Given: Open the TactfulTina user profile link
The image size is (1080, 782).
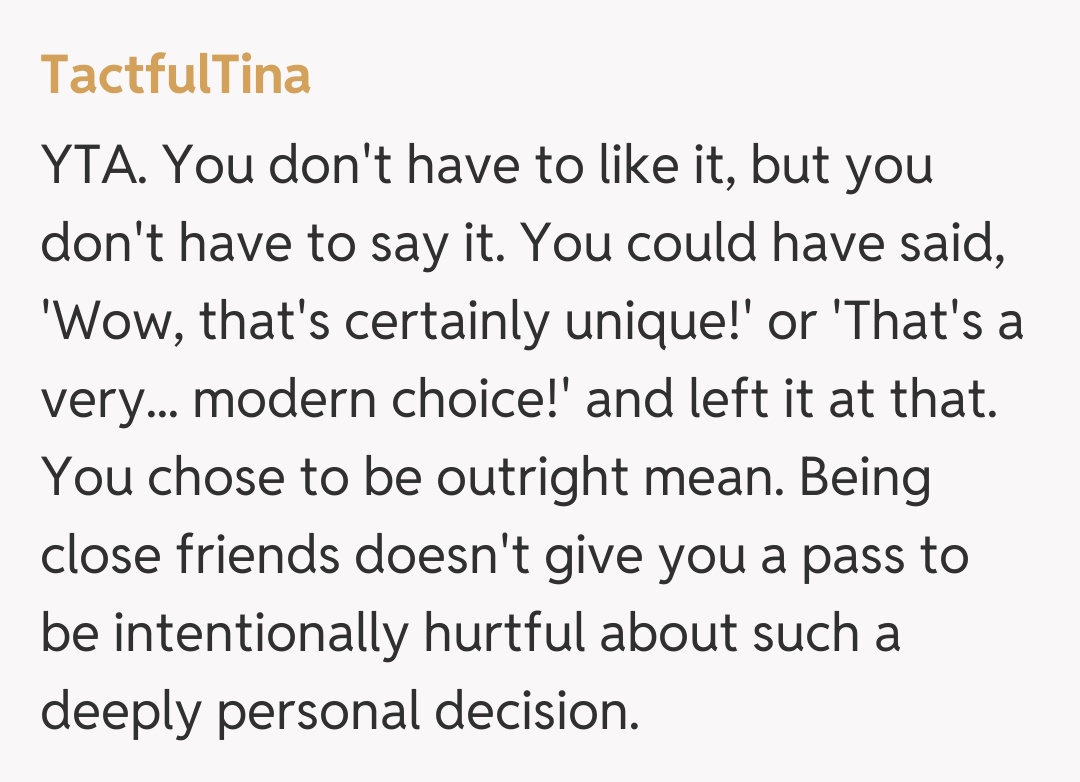Looking at the screenshot, I should [175, 75].
